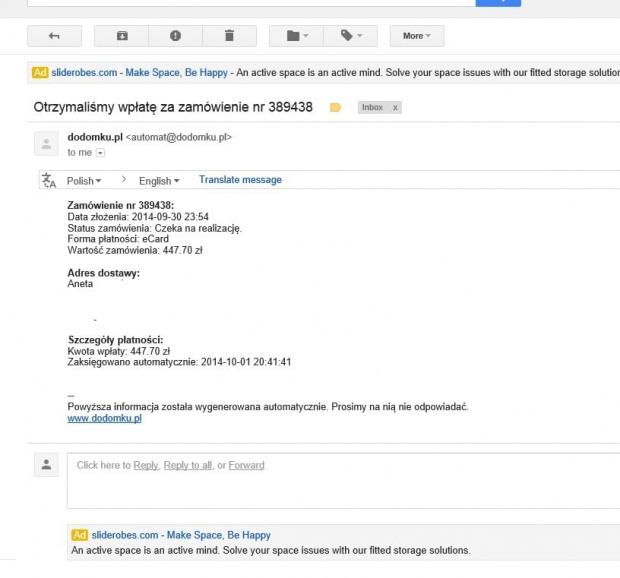
Task: Click sender dodomku.pl avatar icon
Action: point(46,144)
